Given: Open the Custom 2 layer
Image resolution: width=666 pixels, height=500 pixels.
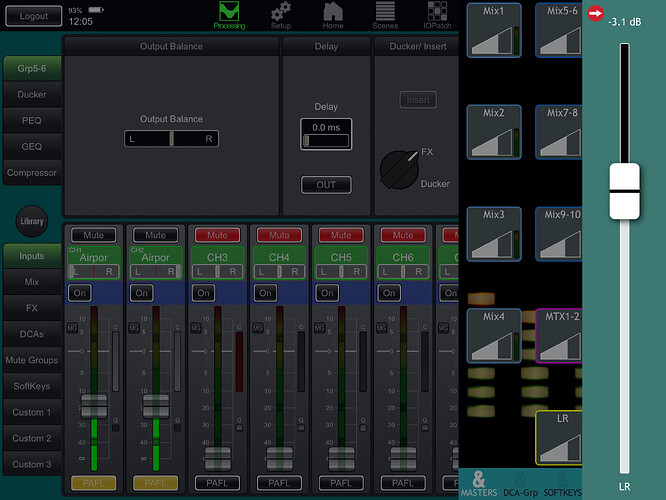Looking at the screenshot, I should coord(32,438).
